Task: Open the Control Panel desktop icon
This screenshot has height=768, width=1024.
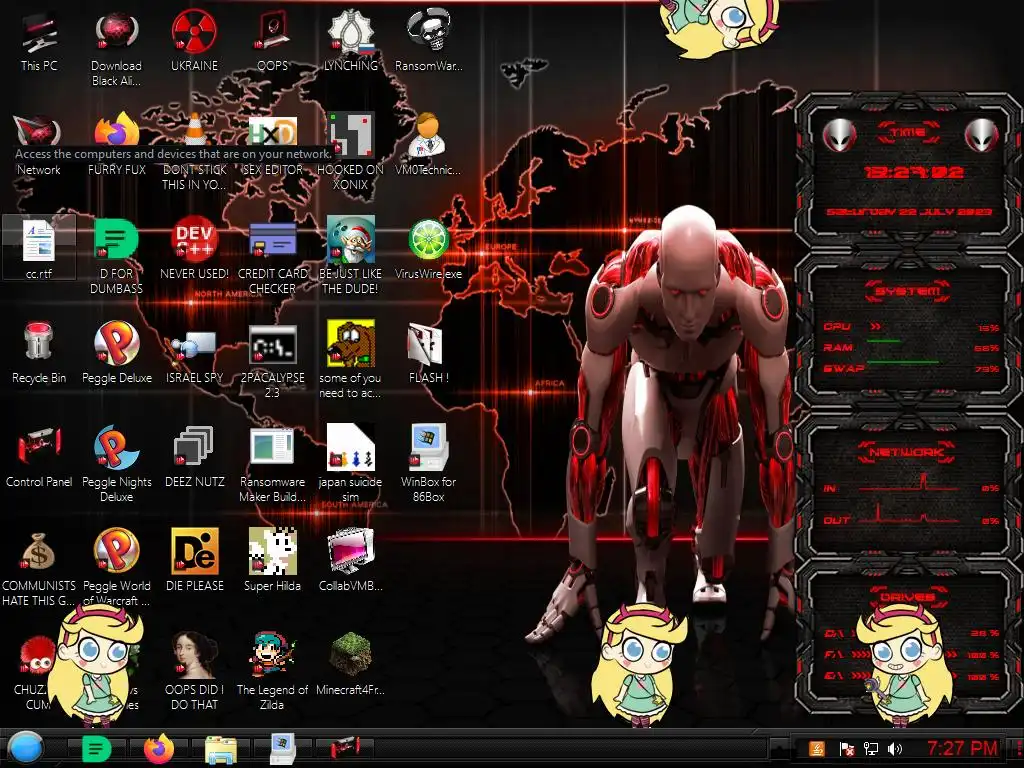Action: tap(39, 457)
